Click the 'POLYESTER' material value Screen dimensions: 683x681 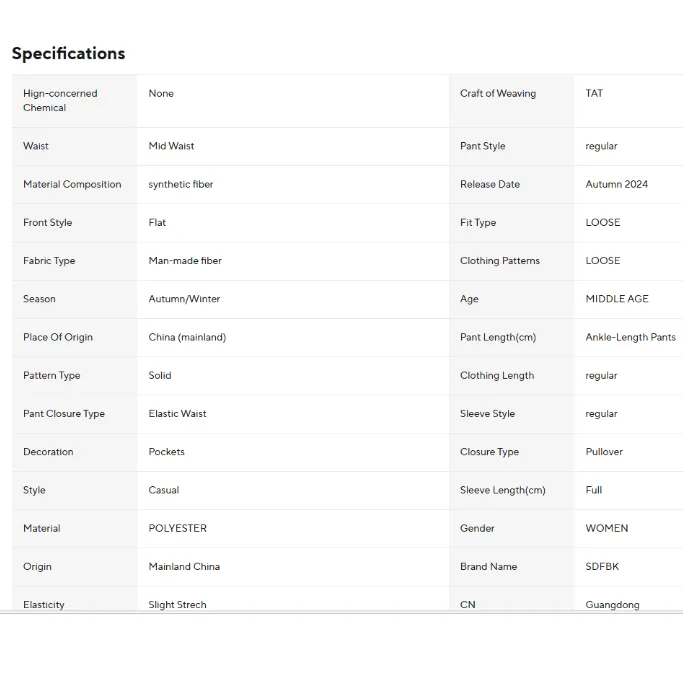(x=177, y=528)
